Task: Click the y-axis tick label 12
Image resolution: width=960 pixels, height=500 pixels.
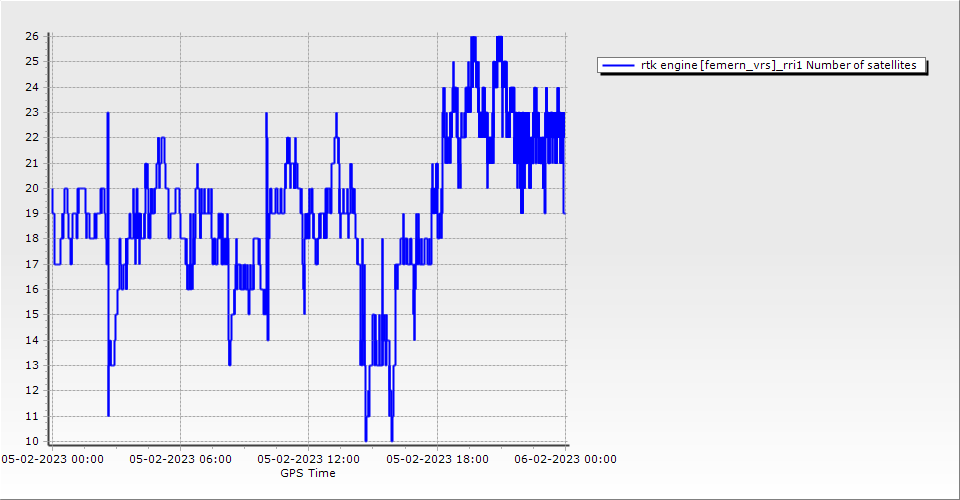Action: pos(32,391)
